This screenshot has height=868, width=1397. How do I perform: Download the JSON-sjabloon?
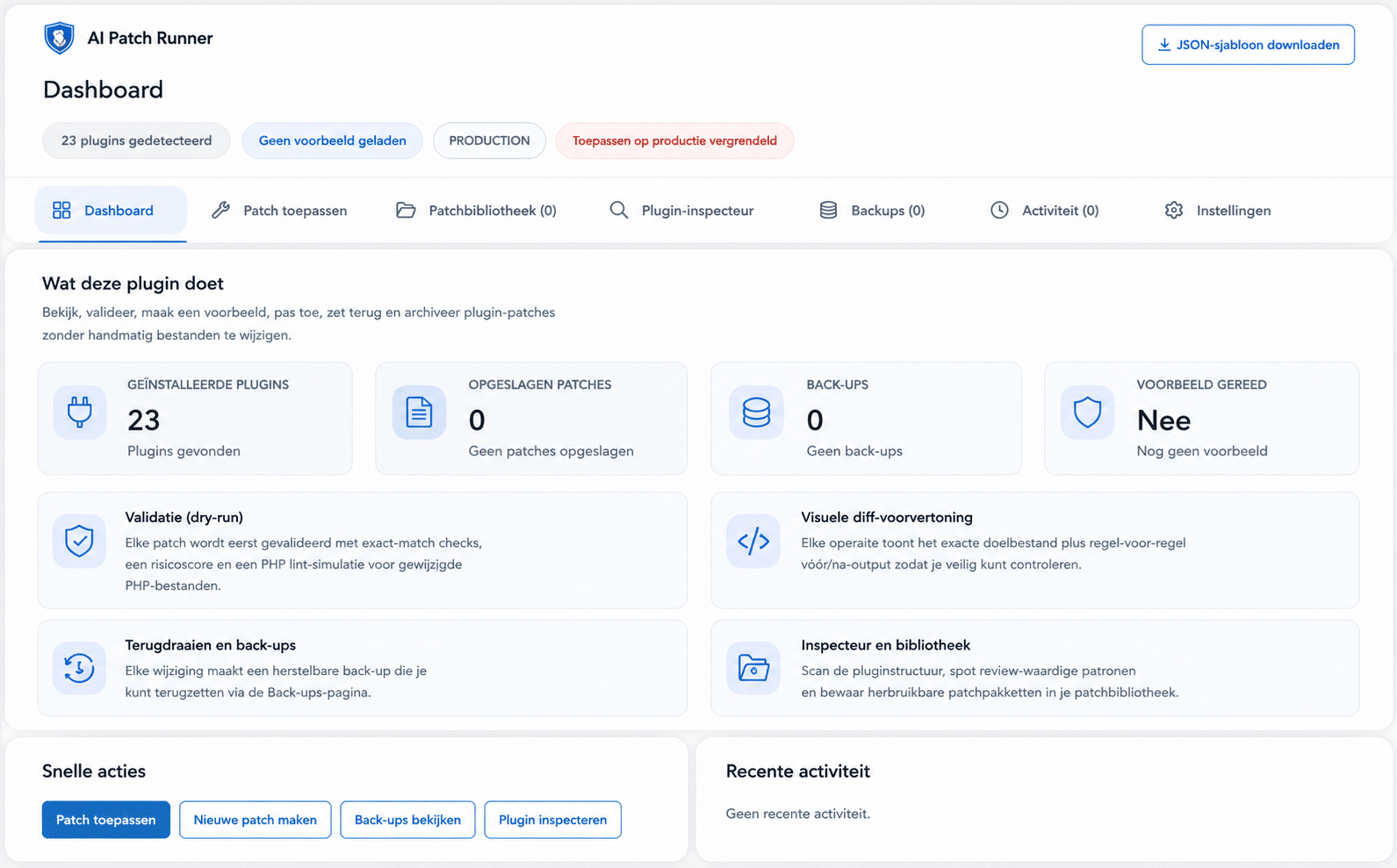[x=1248, y=45]
